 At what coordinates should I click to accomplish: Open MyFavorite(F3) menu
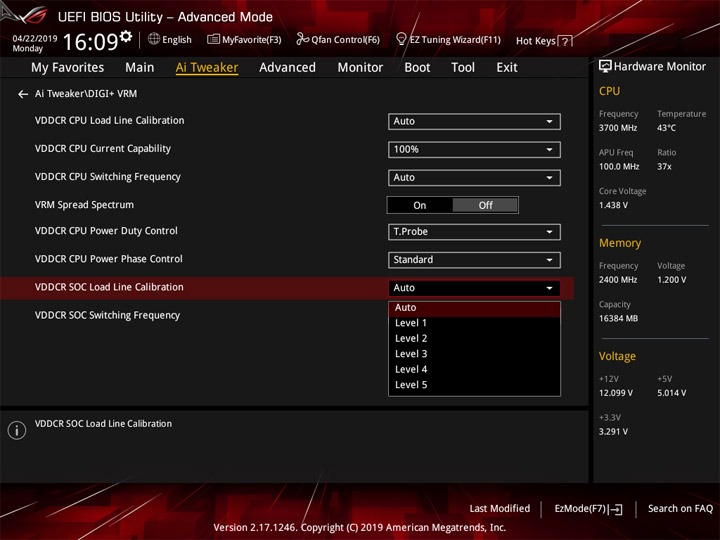coord(252,40)
